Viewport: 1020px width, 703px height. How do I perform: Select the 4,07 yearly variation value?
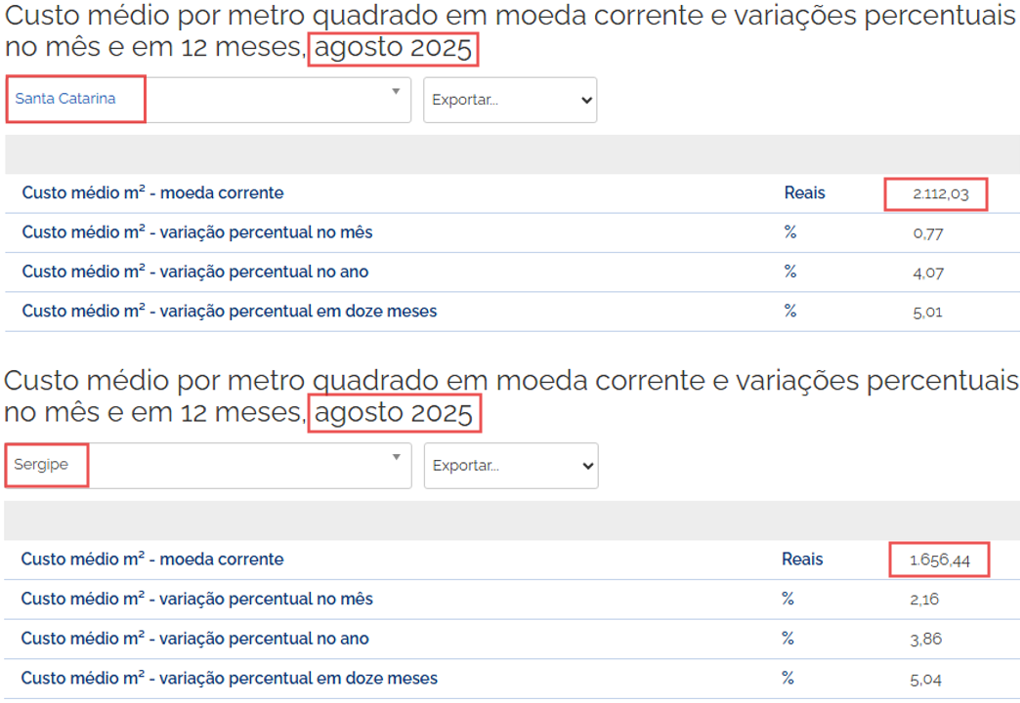click(927, 273)
